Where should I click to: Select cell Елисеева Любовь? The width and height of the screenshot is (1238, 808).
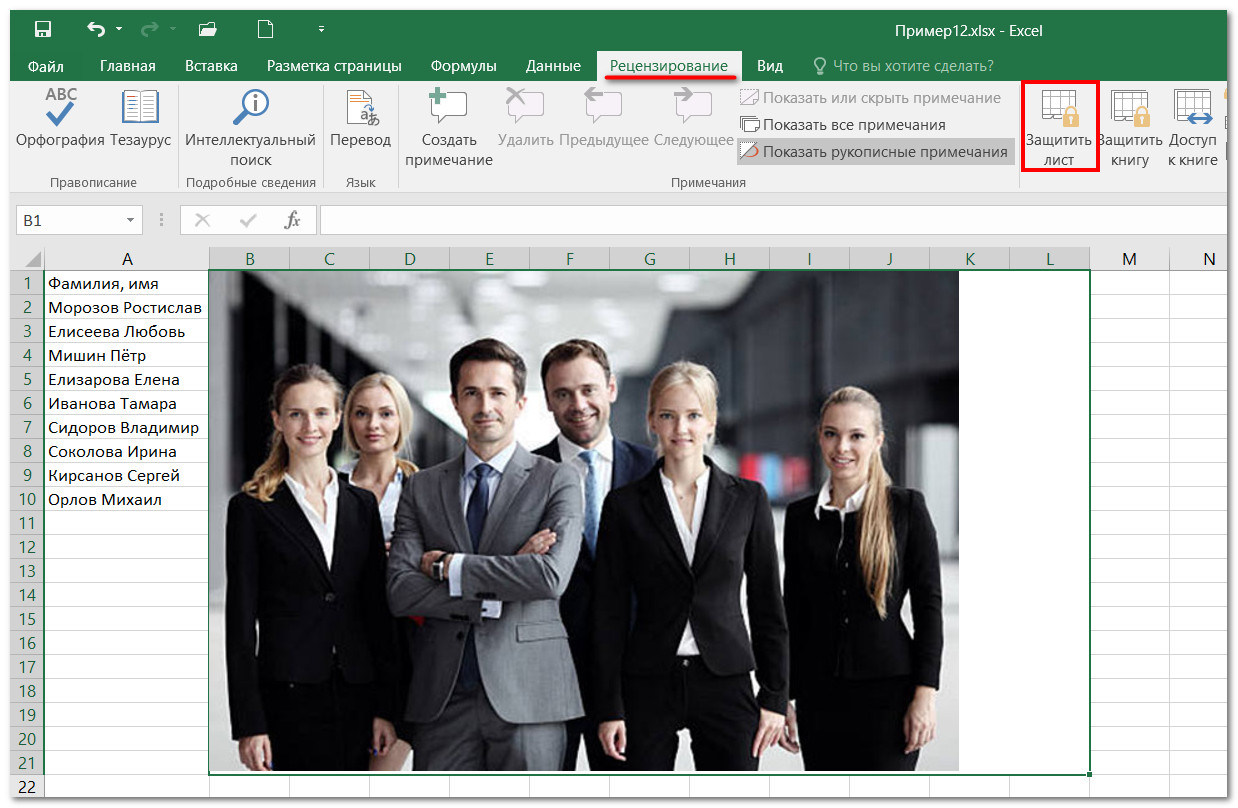tap(127, 331)
